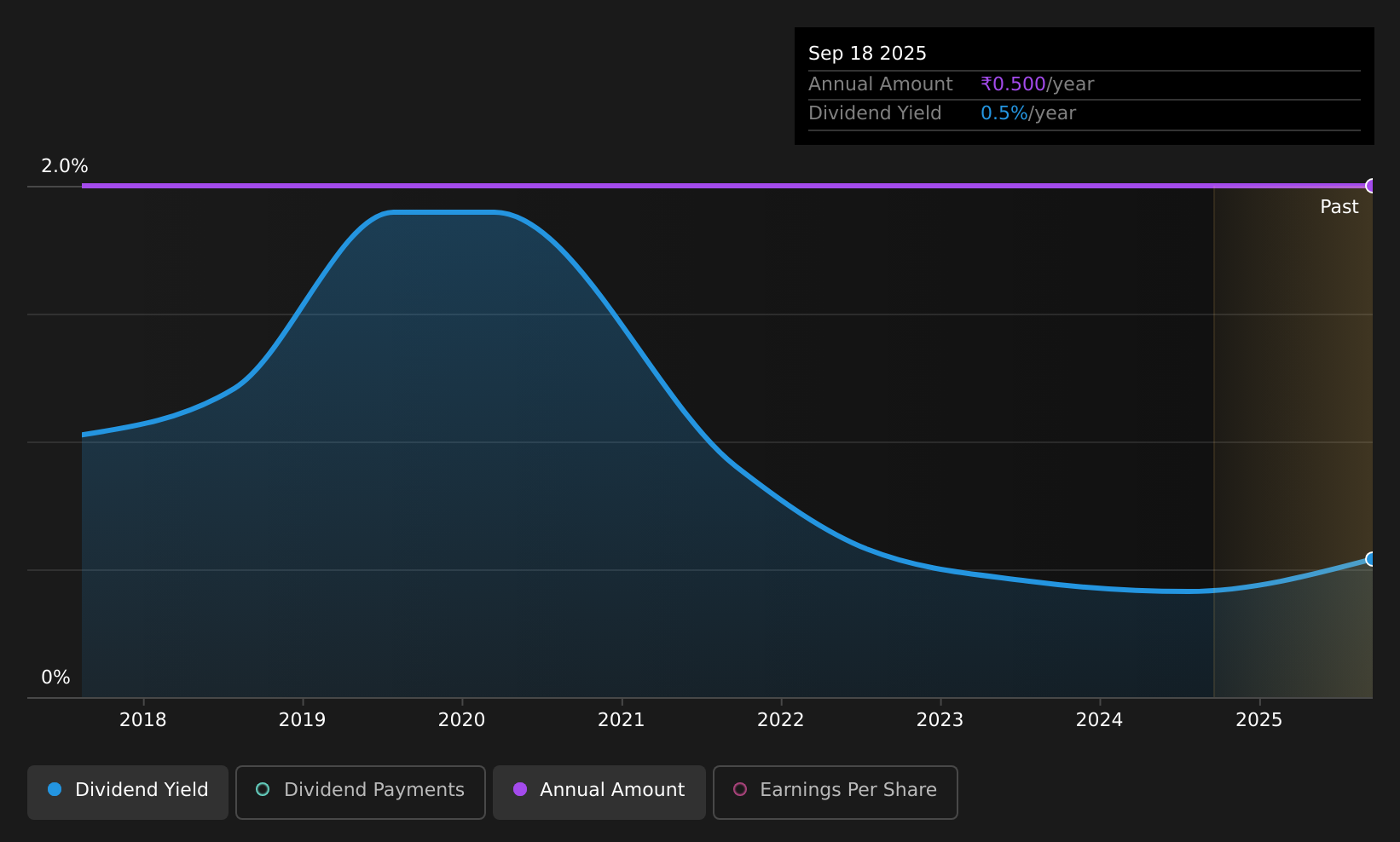Click the Annual Amount tooltip row label
1400x842 pixels.
pyautogui.click(x=881, y=84)
